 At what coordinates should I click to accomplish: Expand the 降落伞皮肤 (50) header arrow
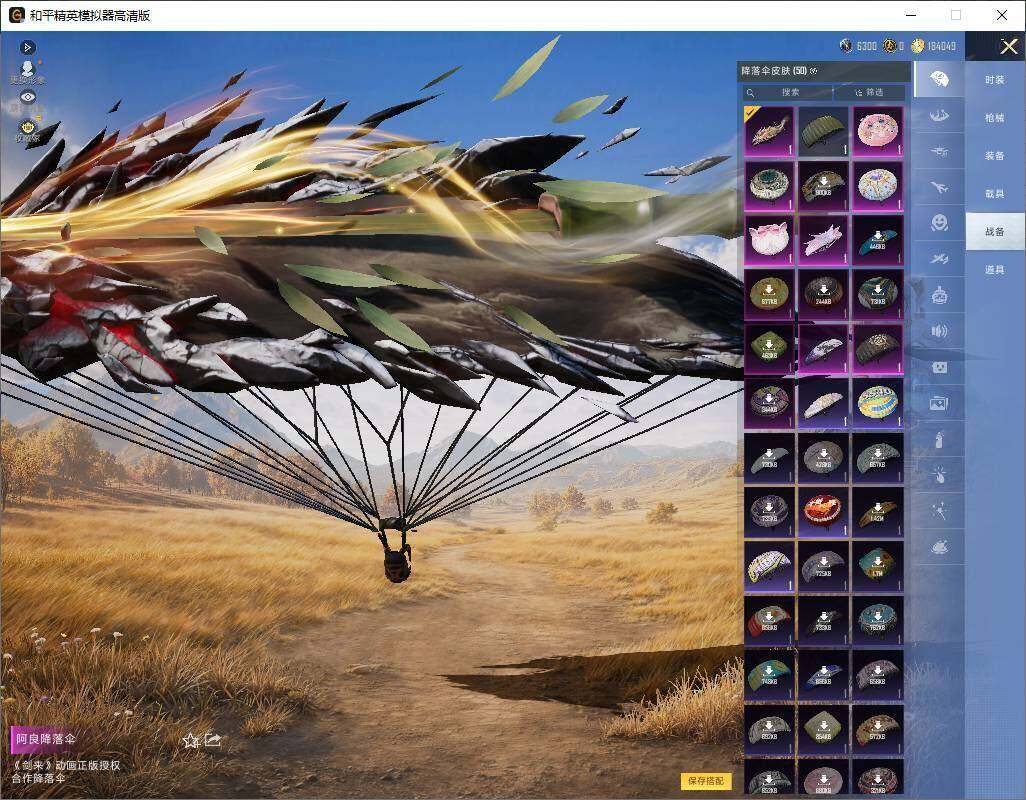click(x=813, y=71)
